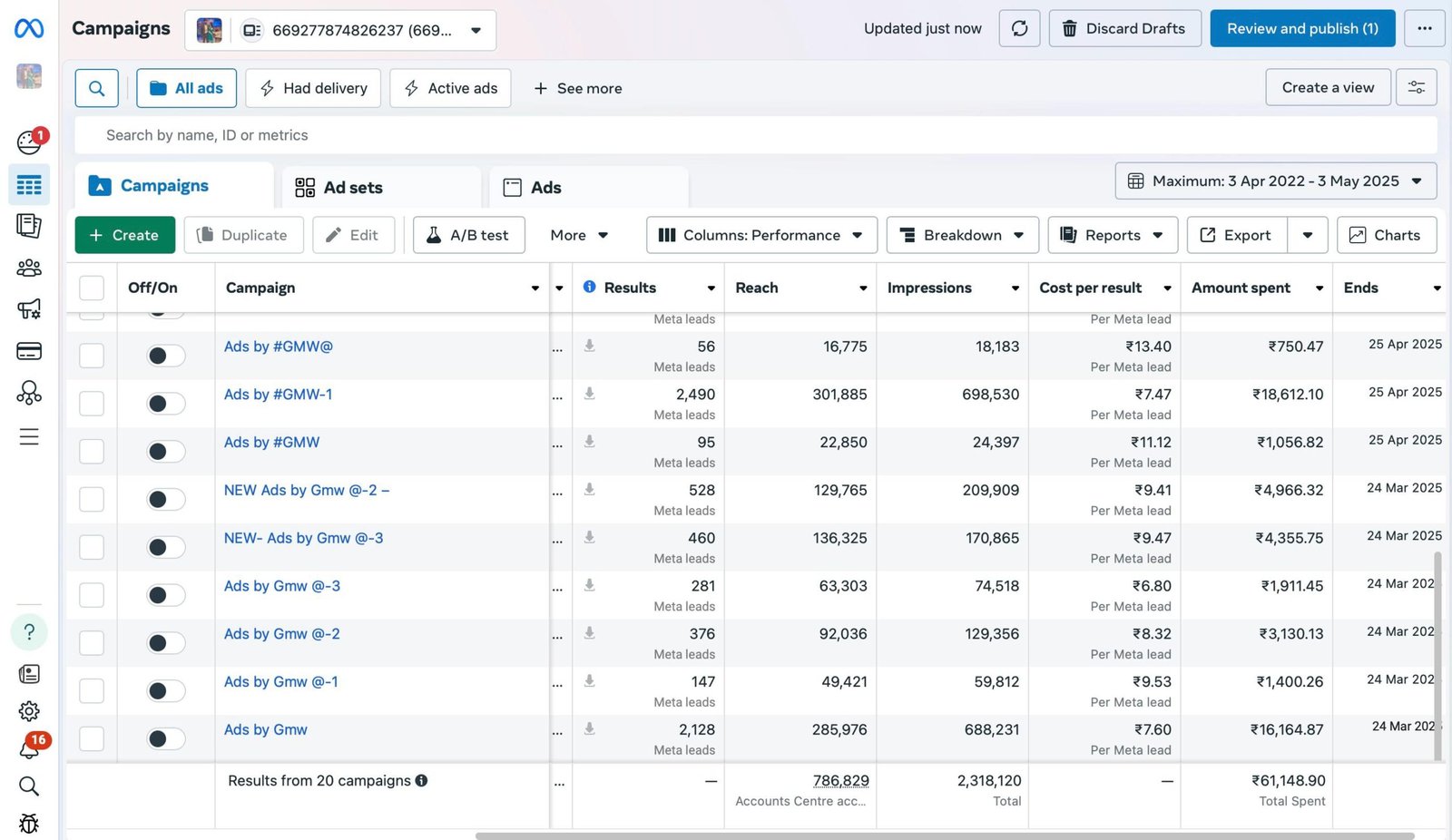Click download icon in Ads by Gmw row
Viewport: 1452px width, 840px height.
[590, 728]
